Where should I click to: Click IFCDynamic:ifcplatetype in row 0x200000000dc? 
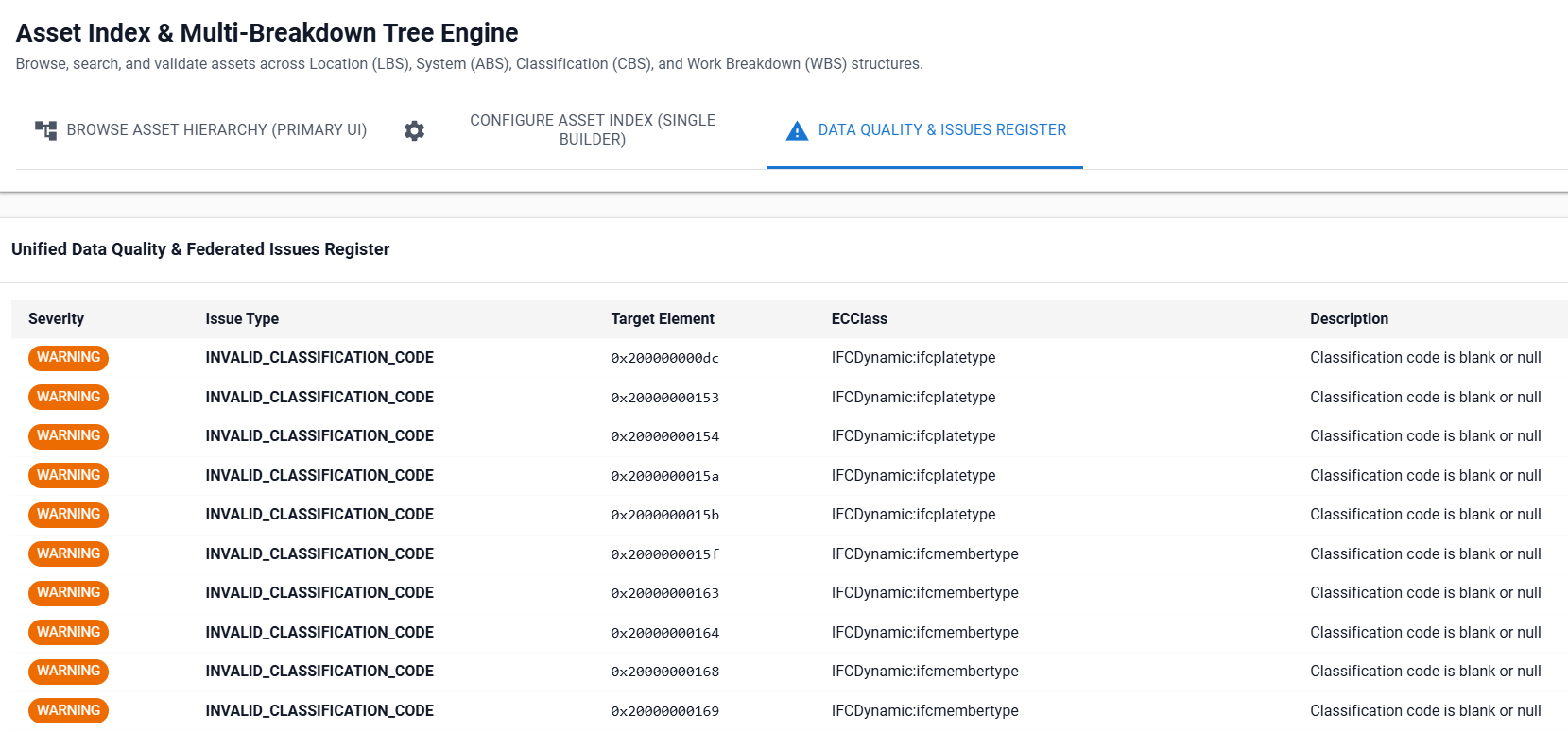coord(913,358)
